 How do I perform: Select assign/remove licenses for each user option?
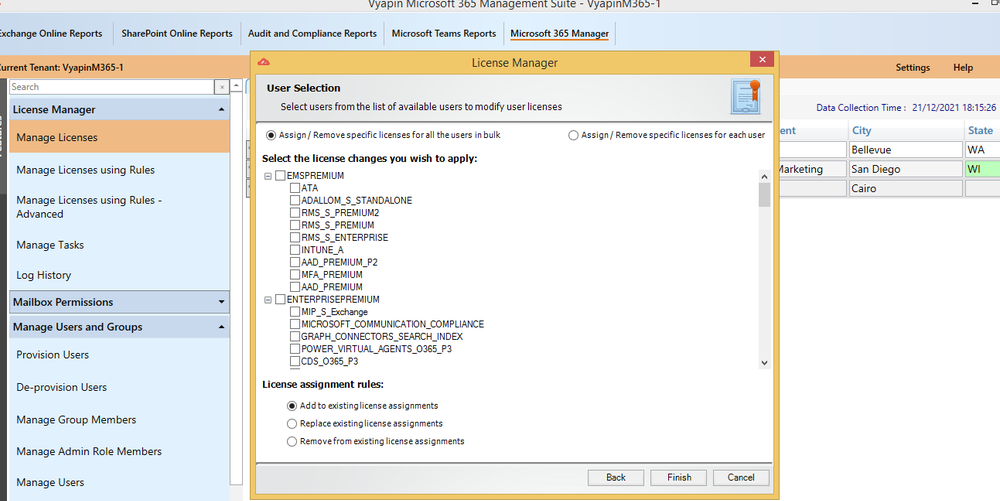click(573, 135)
